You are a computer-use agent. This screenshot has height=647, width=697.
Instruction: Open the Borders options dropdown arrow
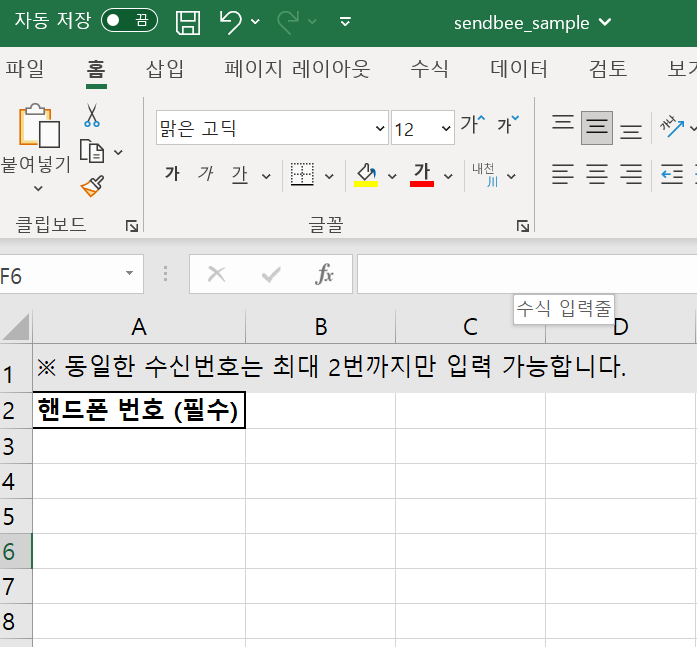329,176
